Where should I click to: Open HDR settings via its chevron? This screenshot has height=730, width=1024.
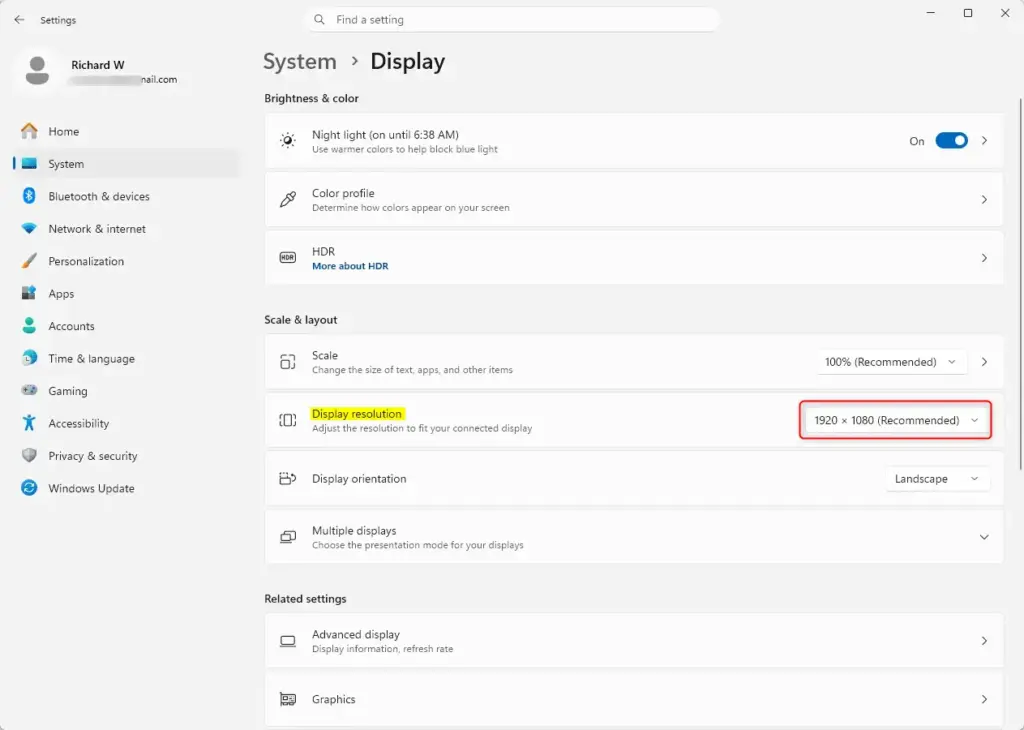click(984, 258)
